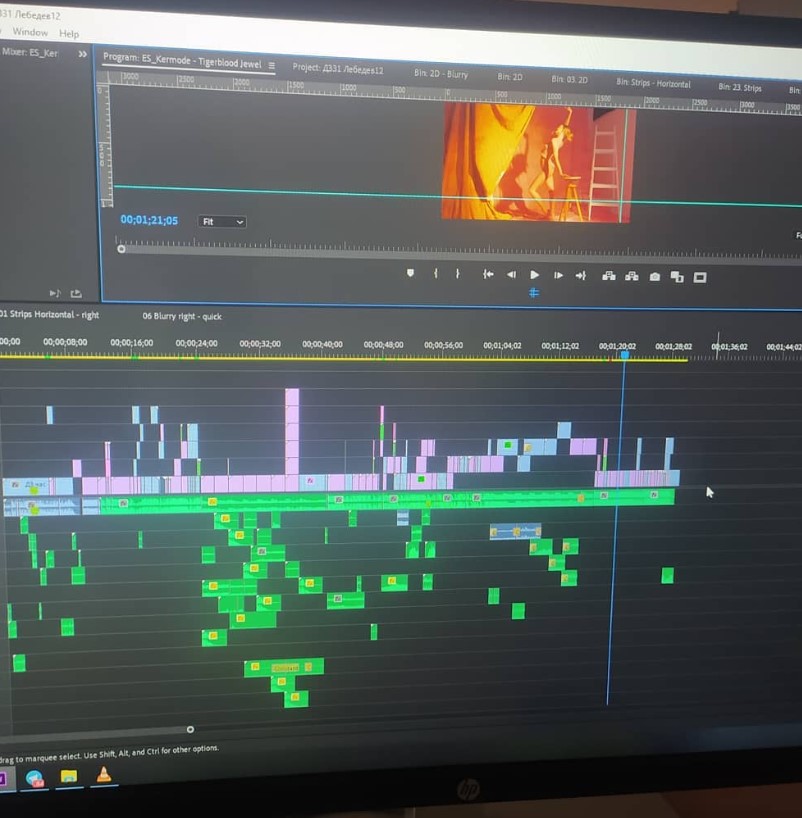802x818 pixels.
Task: Toggle the comparison view icon
Action: (677, 277)
